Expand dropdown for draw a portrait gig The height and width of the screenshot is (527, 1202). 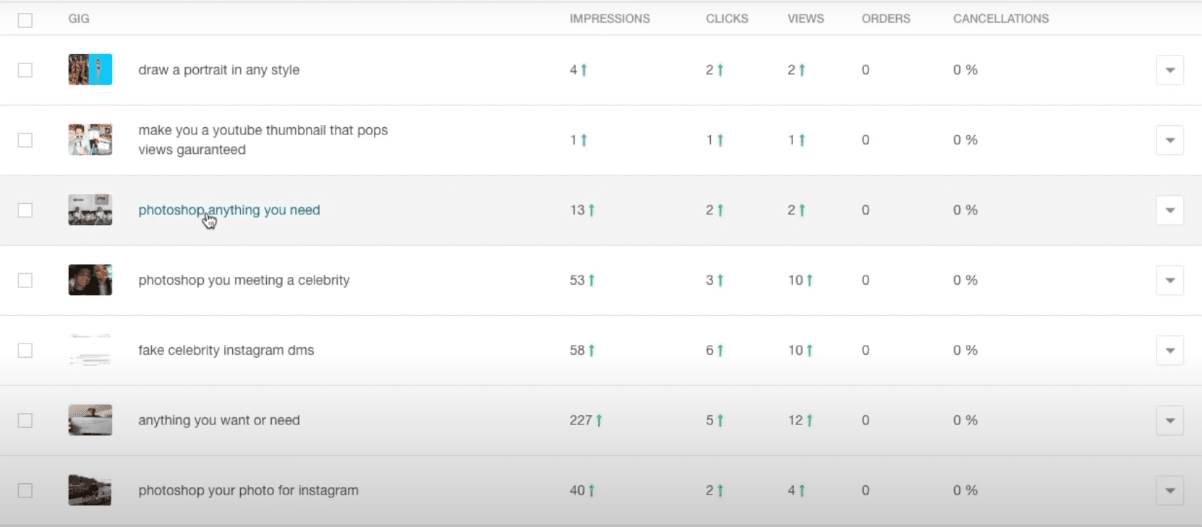[x=1169, y=70]
